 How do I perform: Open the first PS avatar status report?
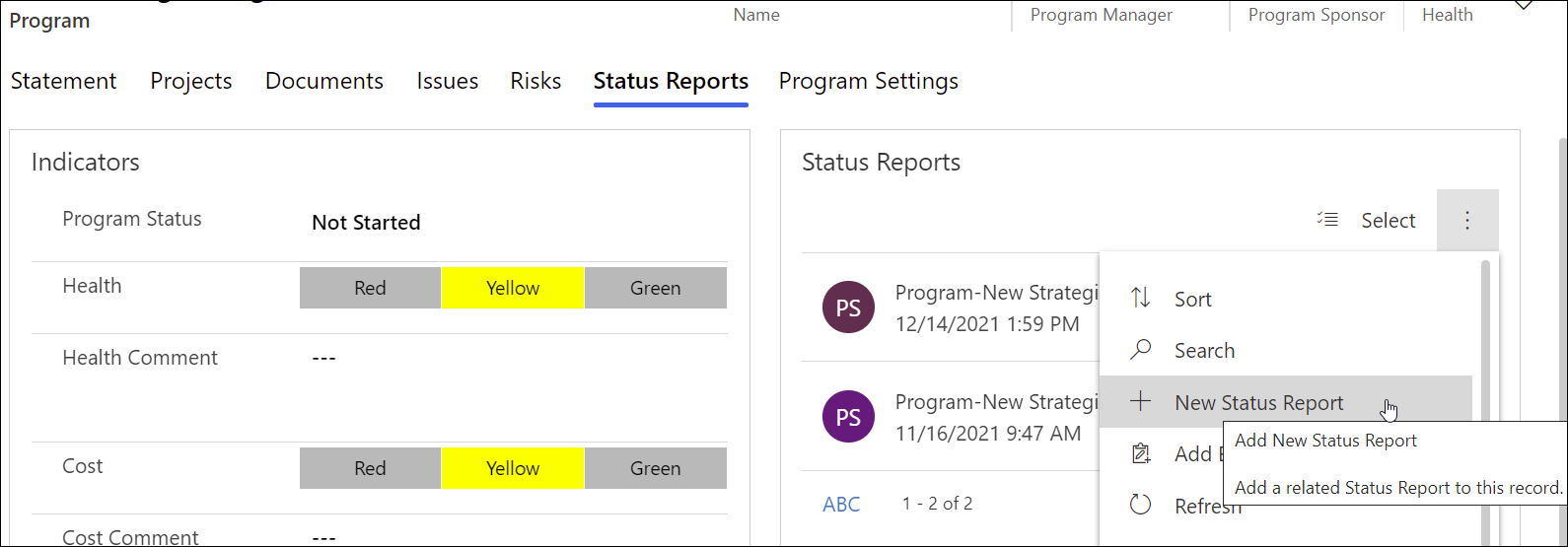click(x=848, y=308)
